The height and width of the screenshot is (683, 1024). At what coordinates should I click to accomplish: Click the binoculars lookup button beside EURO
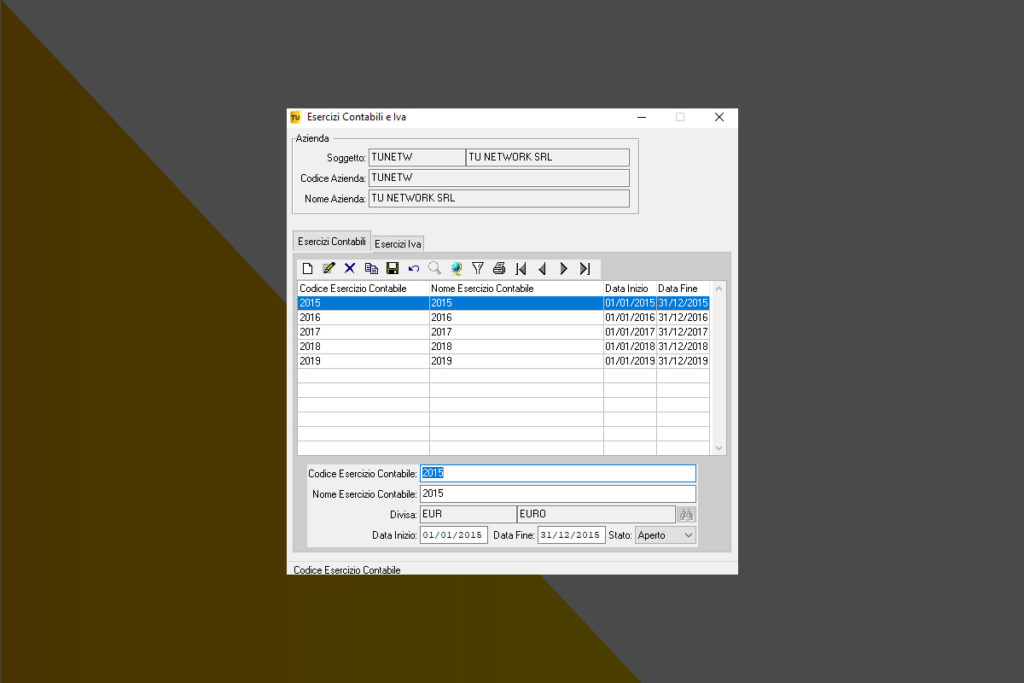686,515
